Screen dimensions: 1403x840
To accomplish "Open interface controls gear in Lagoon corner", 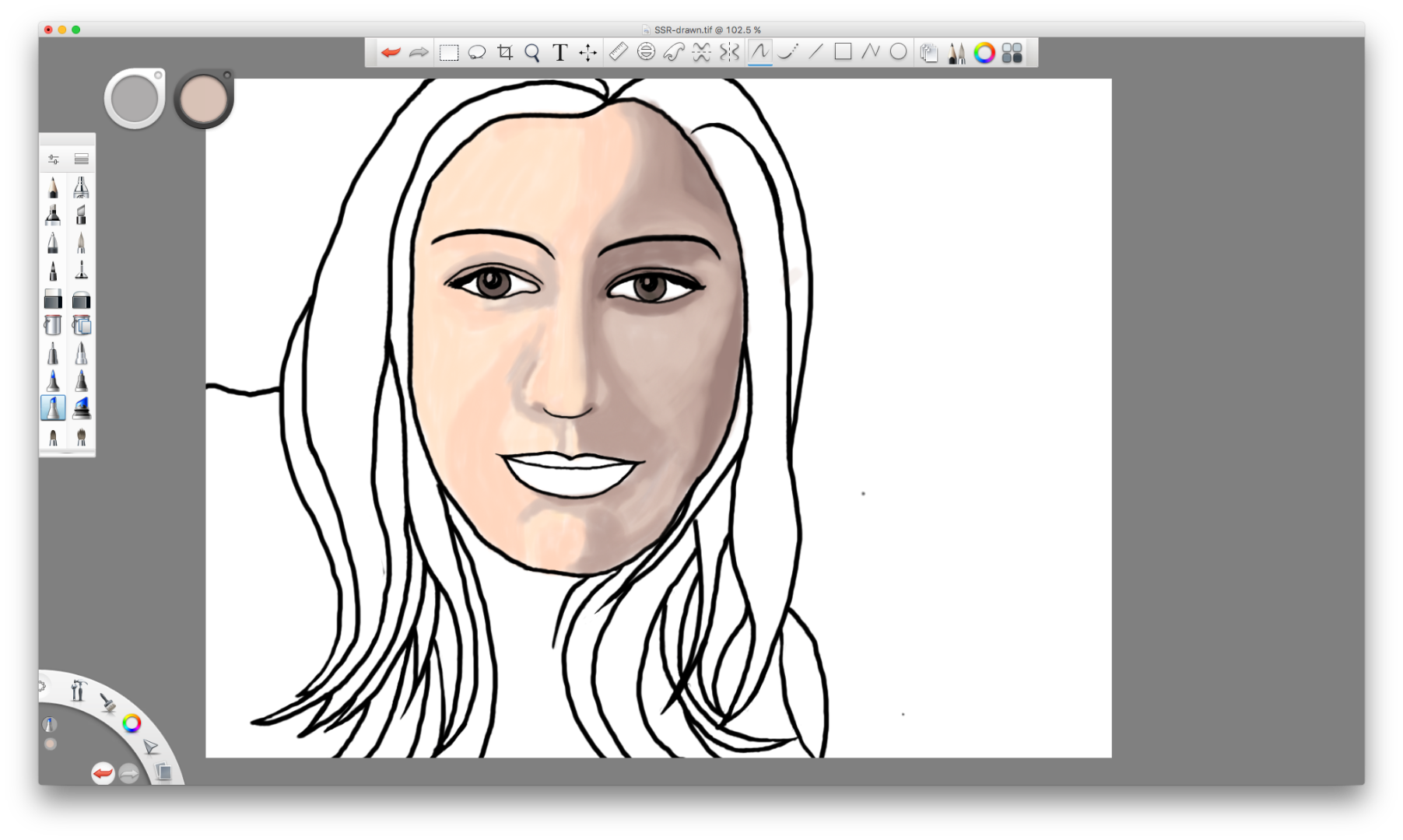I will click(x=42, y=686).
